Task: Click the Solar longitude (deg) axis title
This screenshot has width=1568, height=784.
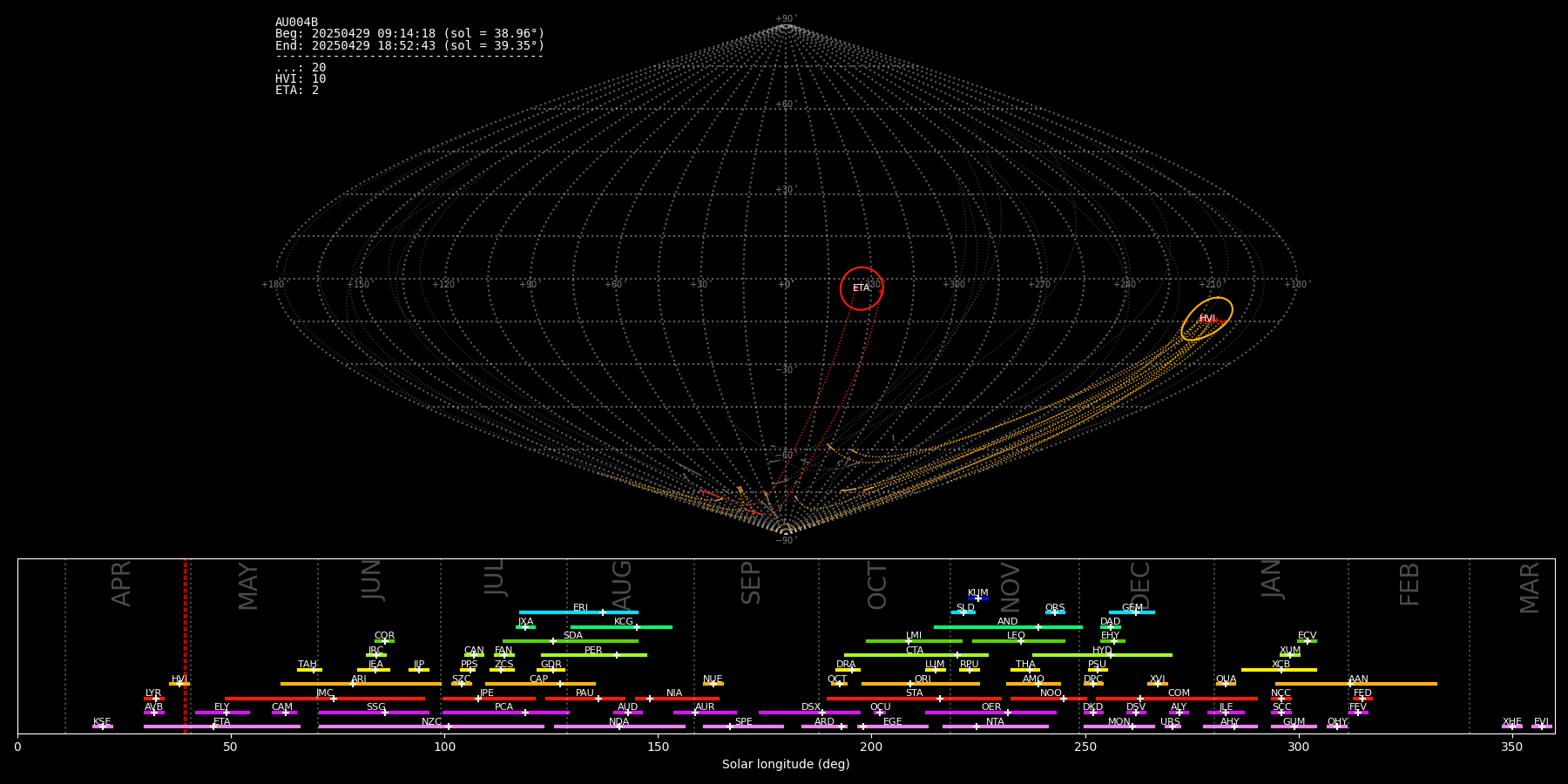Action: (x=786, y=764)
